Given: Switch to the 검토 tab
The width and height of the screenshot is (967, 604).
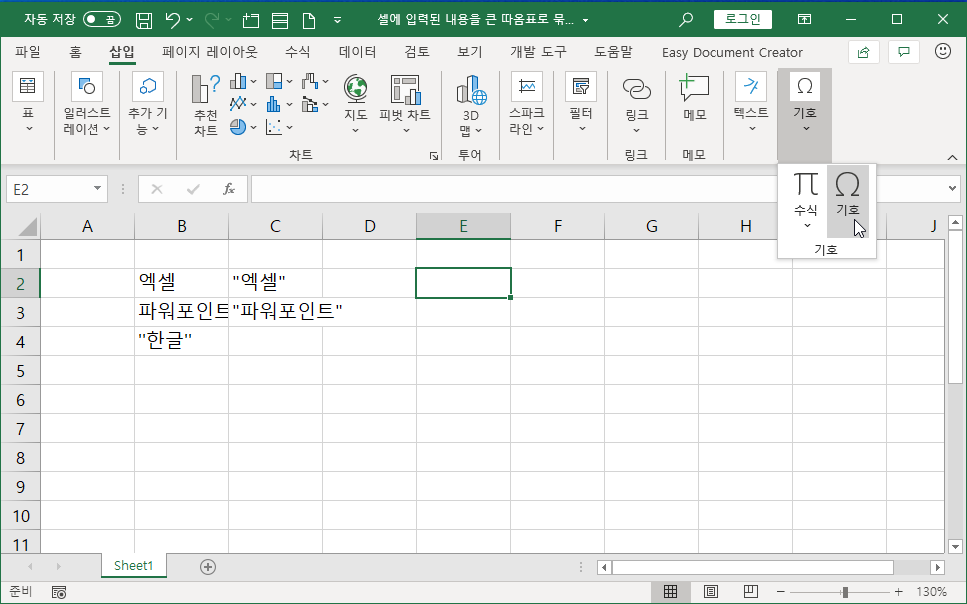Looking at the screenshot, I should (x=416, y=52).
